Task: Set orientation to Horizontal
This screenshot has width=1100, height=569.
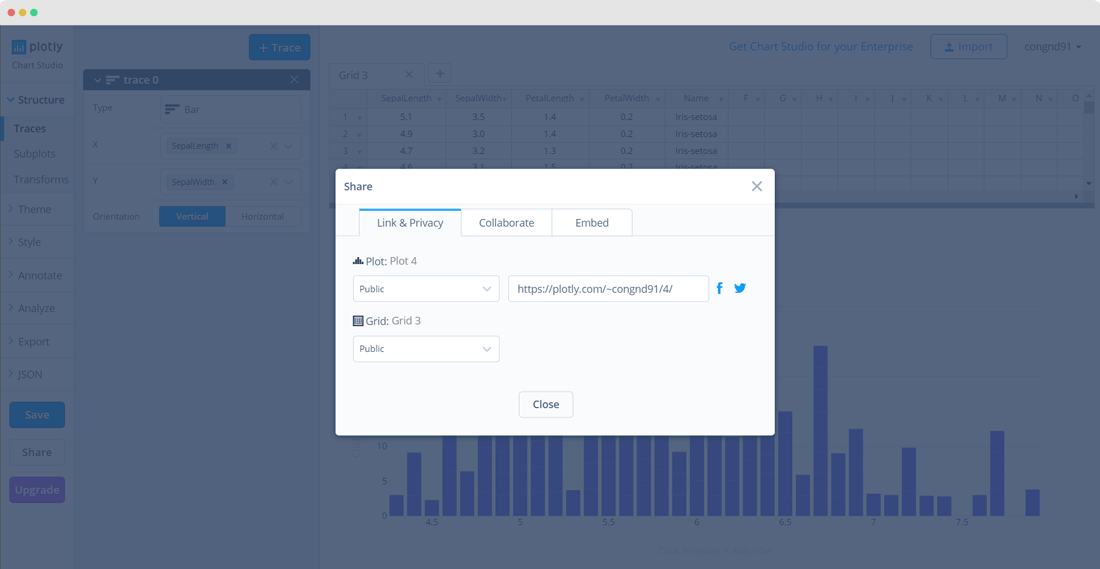Action: pos(262,216)
